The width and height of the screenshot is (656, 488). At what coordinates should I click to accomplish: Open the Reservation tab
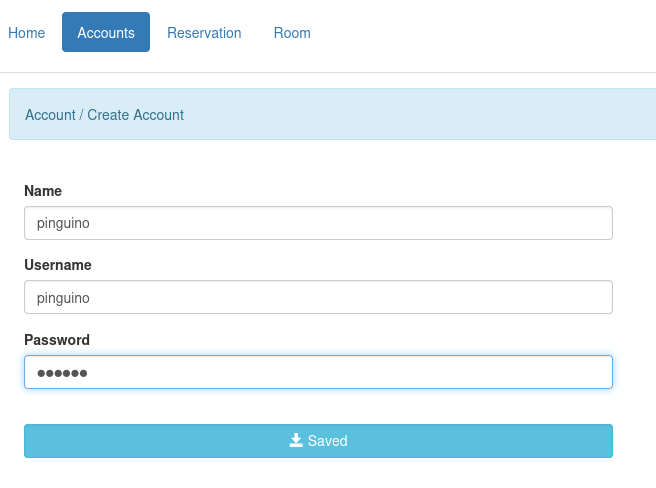click(x=204, y=33)
